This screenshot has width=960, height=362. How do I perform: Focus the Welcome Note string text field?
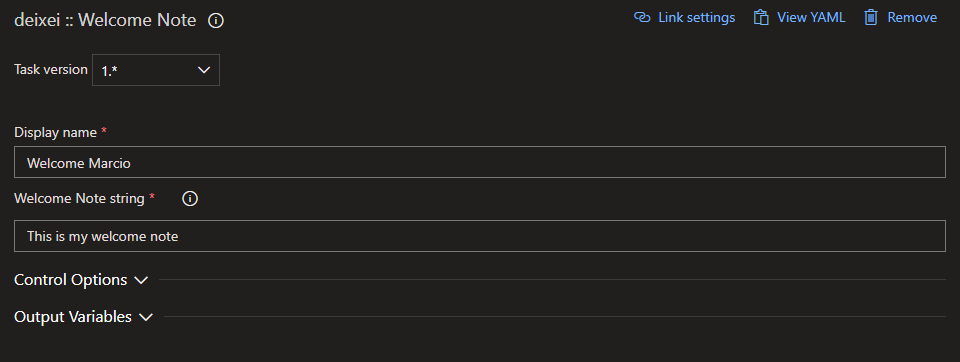click(x=479, y=236)
